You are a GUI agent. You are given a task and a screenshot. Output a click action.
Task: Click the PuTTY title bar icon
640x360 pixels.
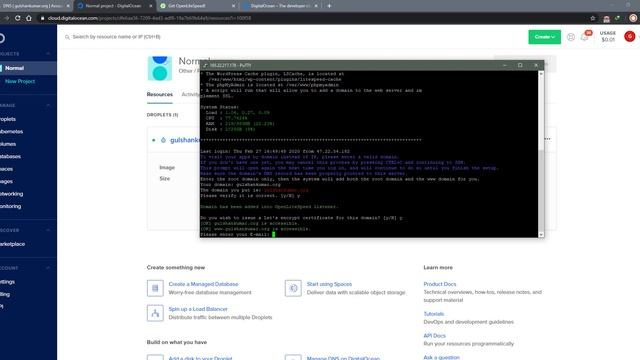(205, 65)
